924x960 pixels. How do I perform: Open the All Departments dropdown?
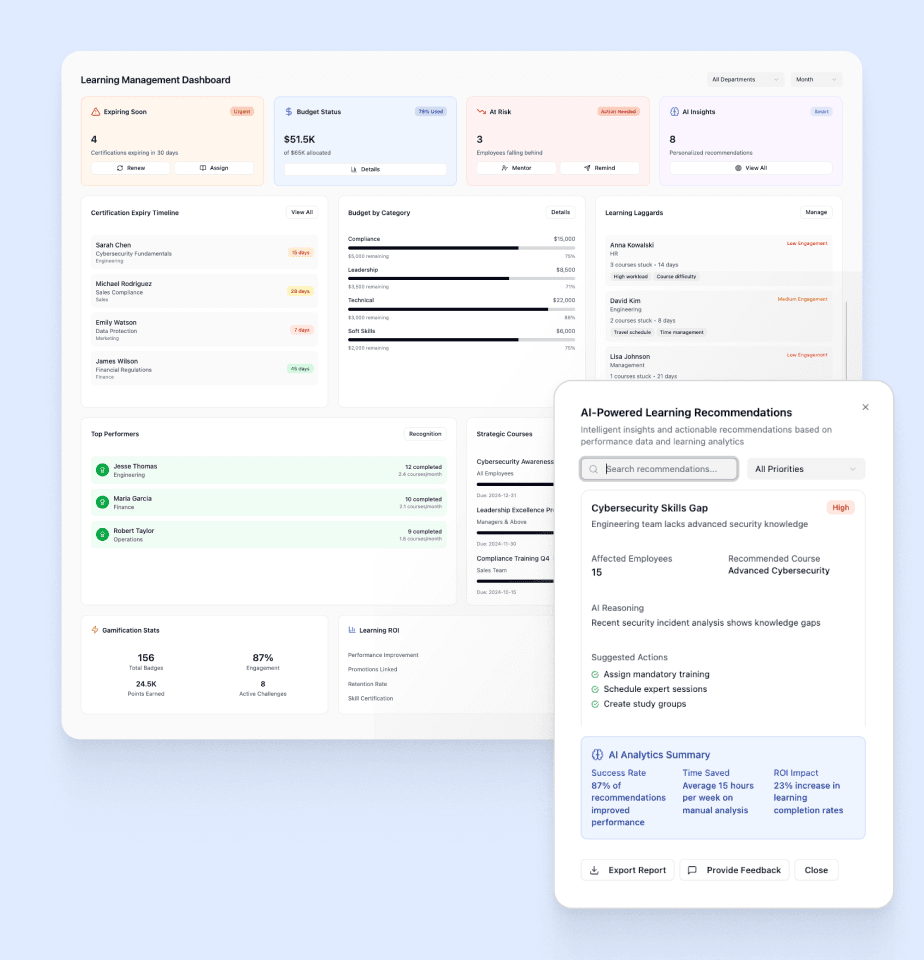click(x=745, y=80)
